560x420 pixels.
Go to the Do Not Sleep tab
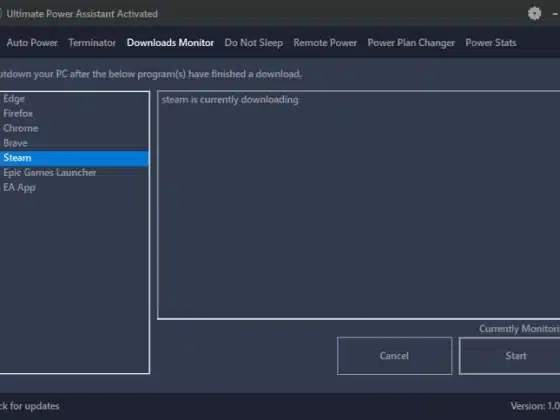[x=254, y=43]
